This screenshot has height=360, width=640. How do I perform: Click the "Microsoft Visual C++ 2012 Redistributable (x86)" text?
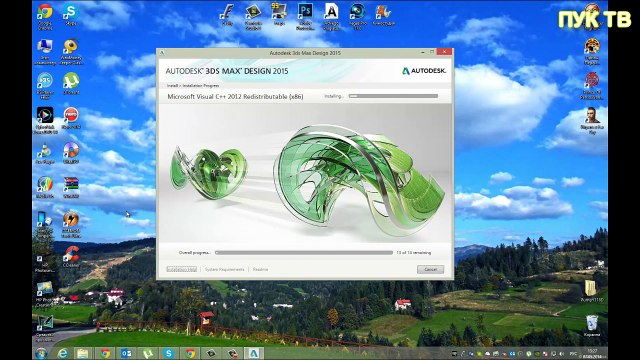click(x=235, y=97)
